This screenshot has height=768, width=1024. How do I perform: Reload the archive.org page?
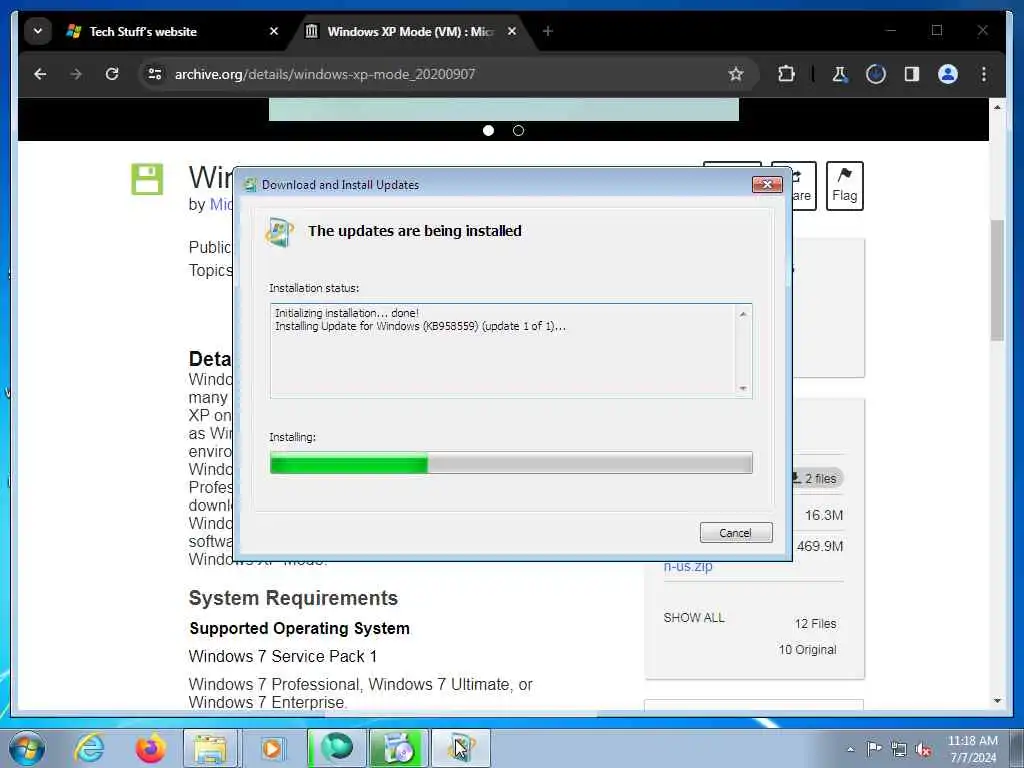[112, 74]
